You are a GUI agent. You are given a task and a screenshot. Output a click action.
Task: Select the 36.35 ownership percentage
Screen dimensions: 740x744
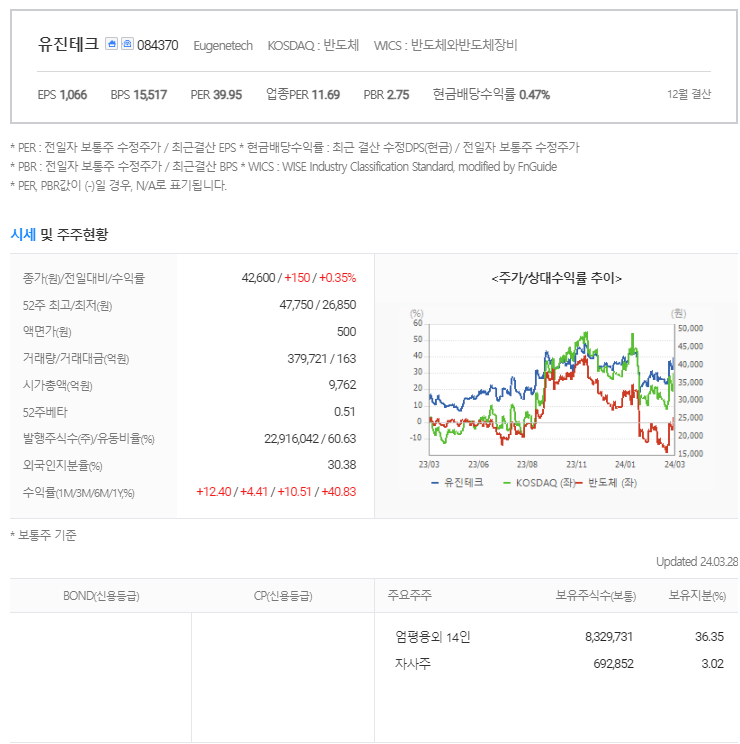pos(709,637)
